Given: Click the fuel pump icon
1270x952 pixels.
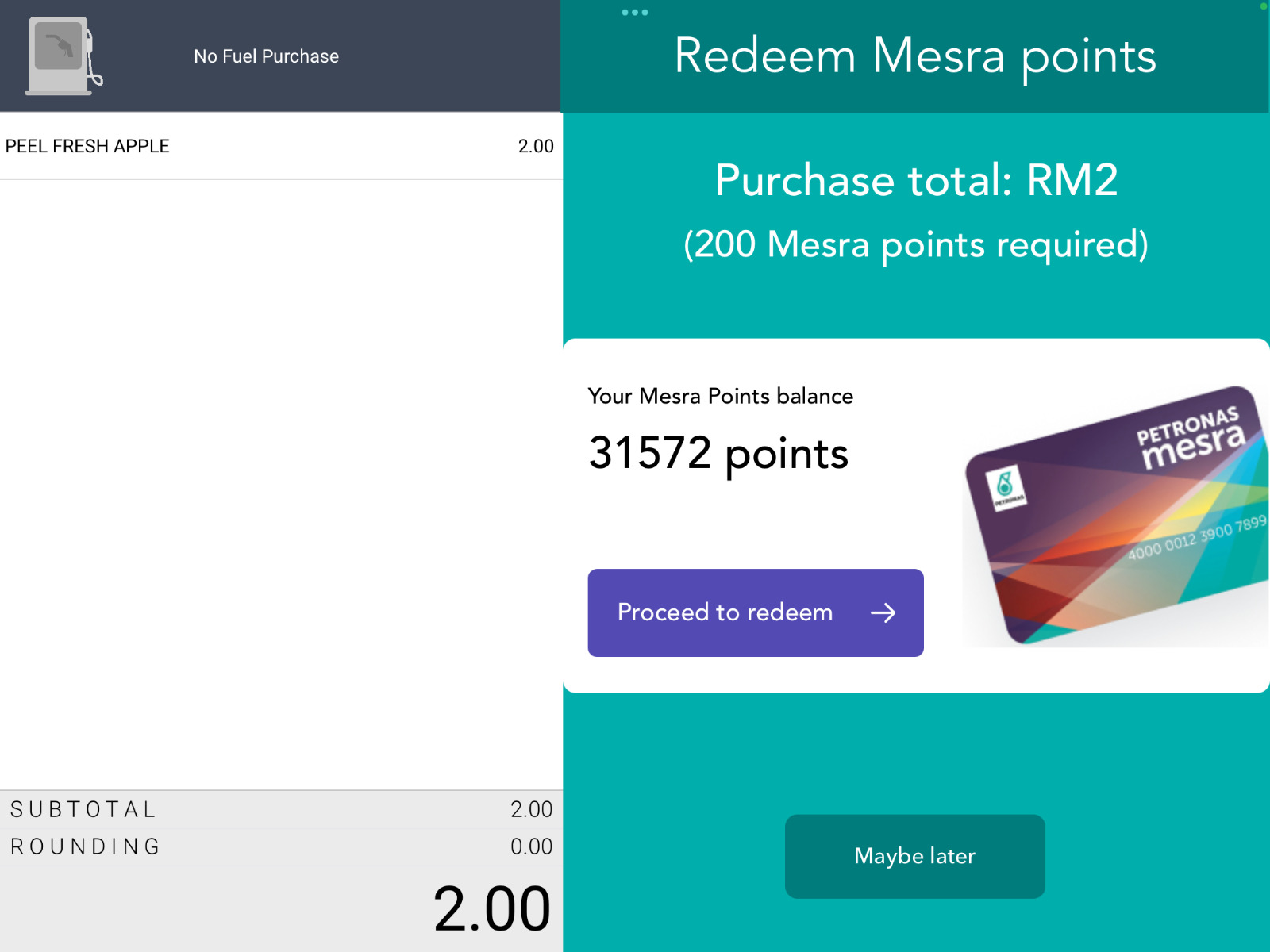Looking at the screenshot, I should coord(62,56).
